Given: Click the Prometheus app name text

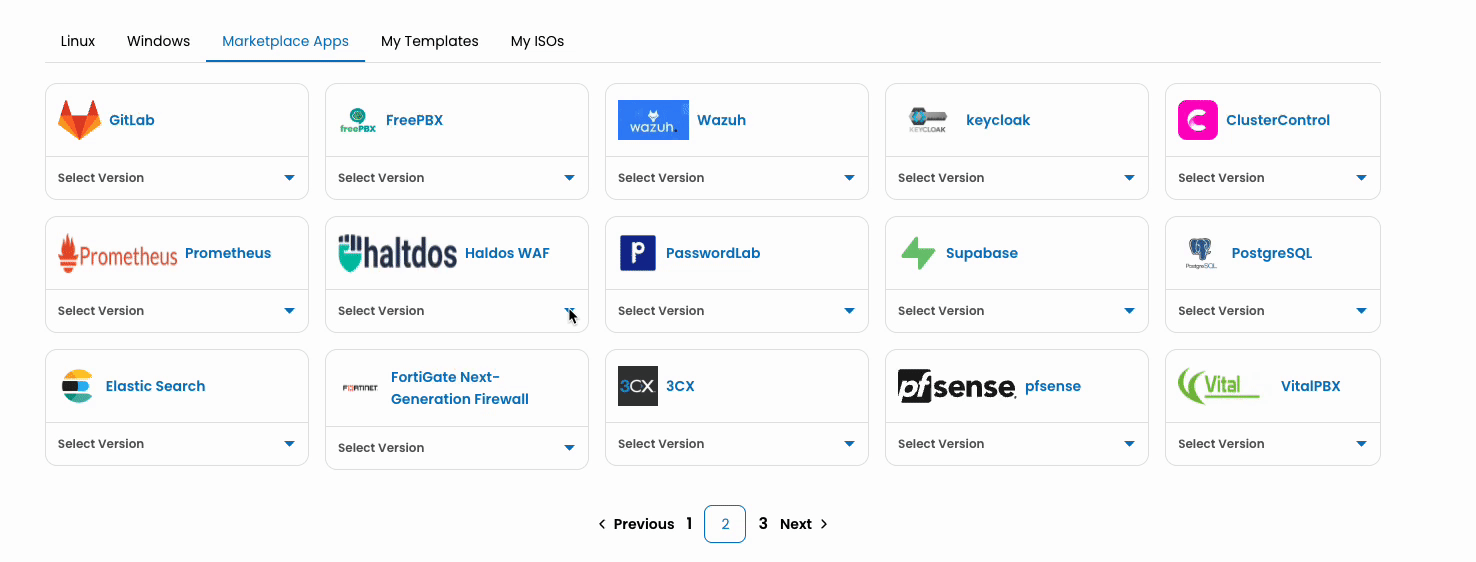Looking at the screenshot, I should (228, 253).
